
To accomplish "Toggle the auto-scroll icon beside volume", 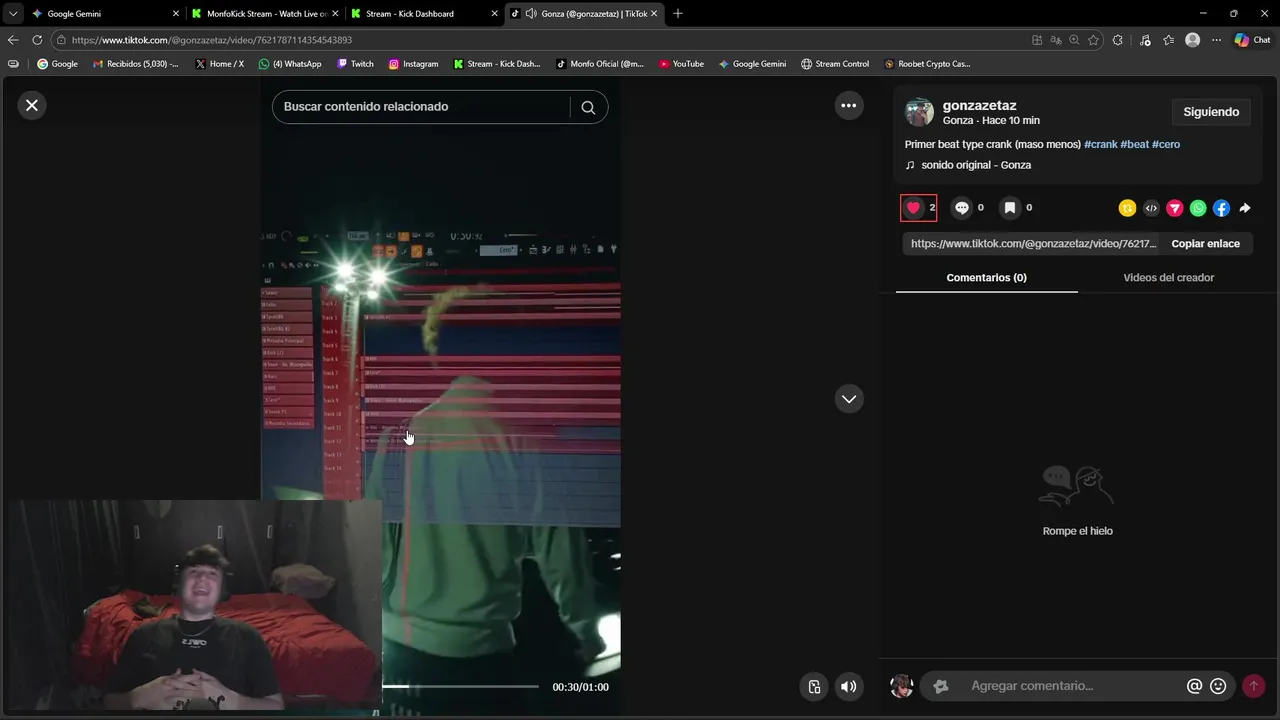I will coord(814,686).
